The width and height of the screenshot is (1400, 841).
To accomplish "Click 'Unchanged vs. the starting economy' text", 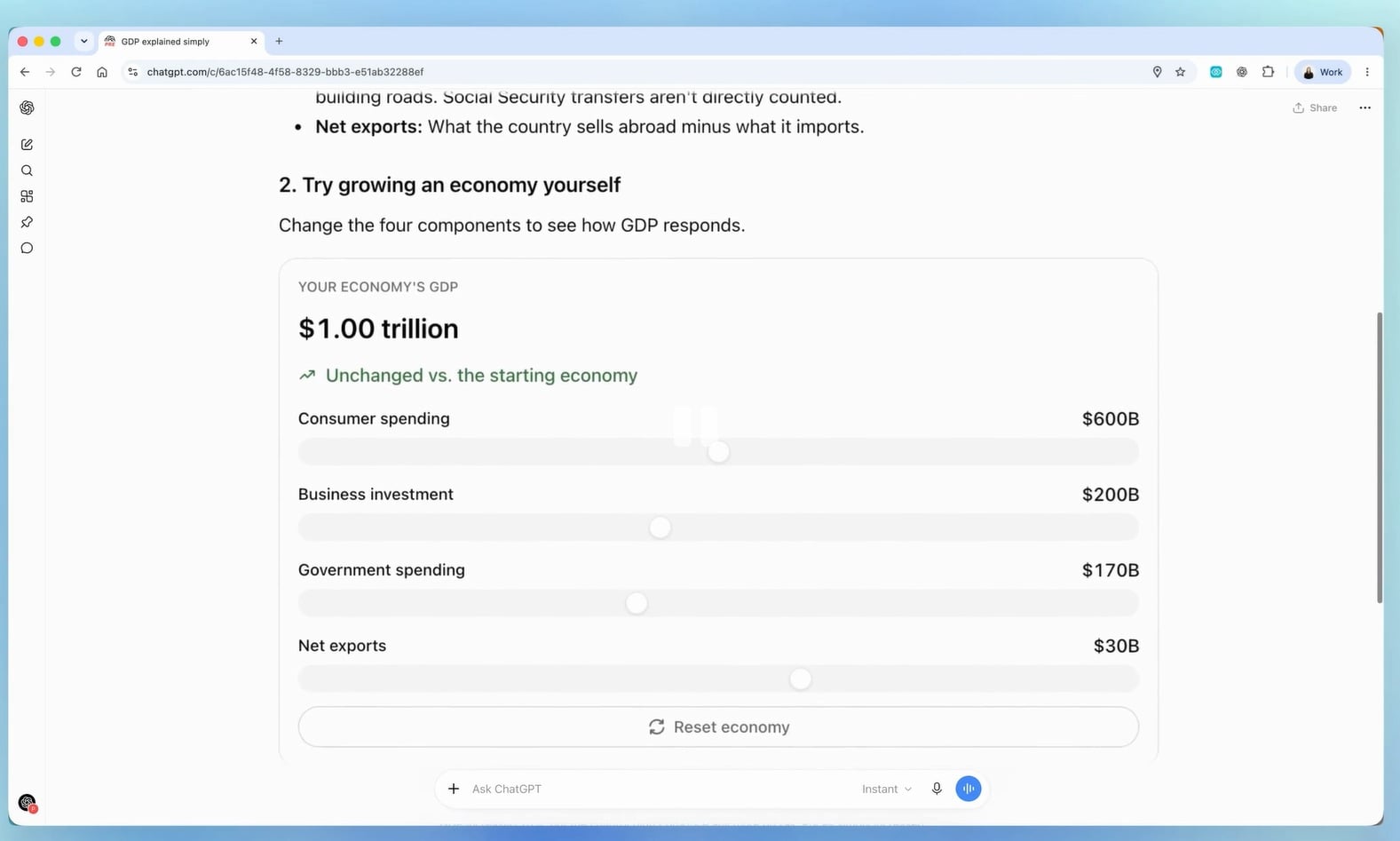I will click(481, 376).
